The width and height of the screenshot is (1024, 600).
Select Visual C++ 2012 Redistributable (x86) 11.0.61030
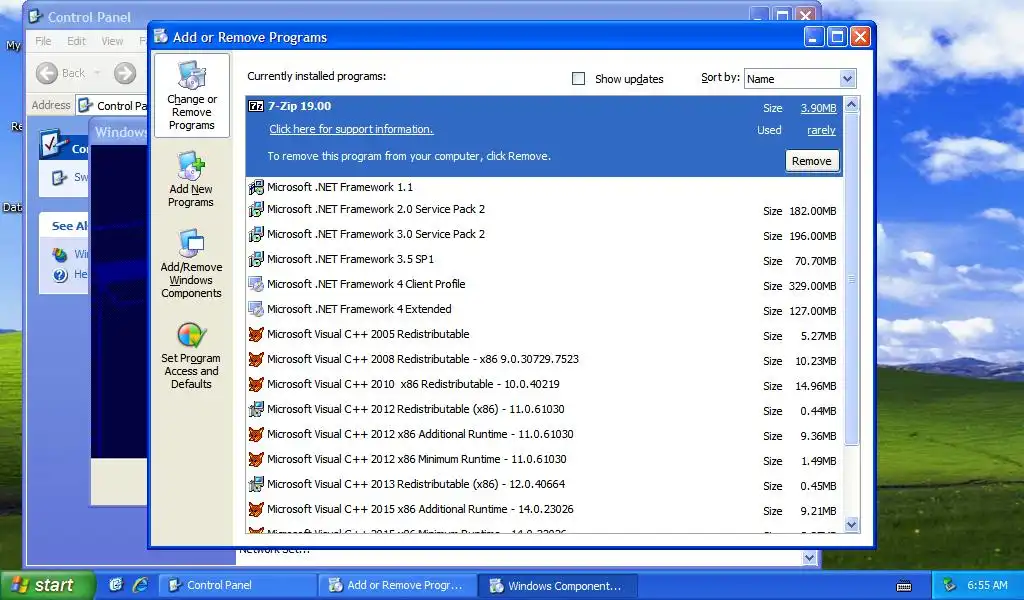point(545,410)
